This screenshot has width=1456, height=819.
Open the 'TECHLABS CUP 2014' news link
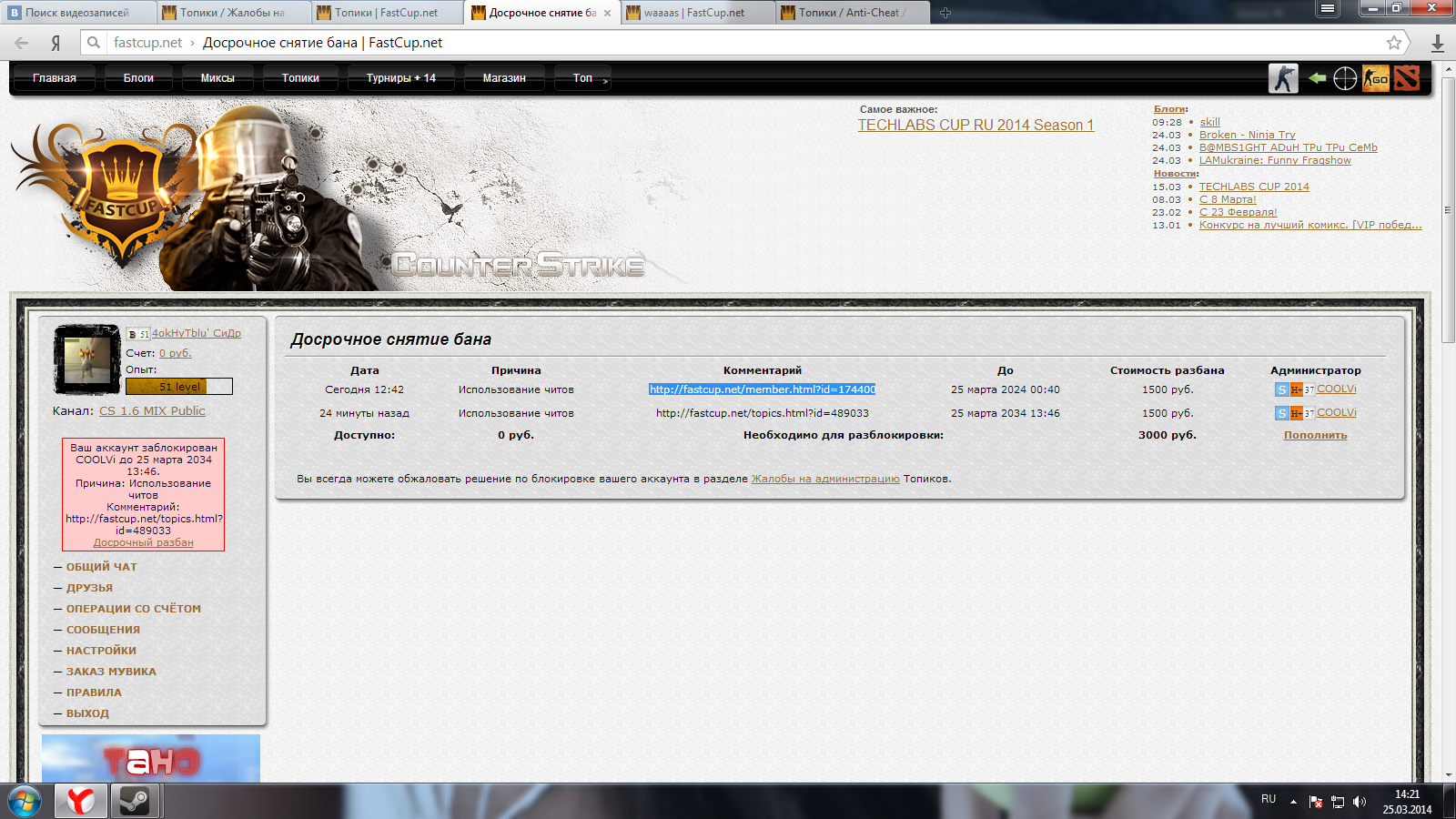1254,187
